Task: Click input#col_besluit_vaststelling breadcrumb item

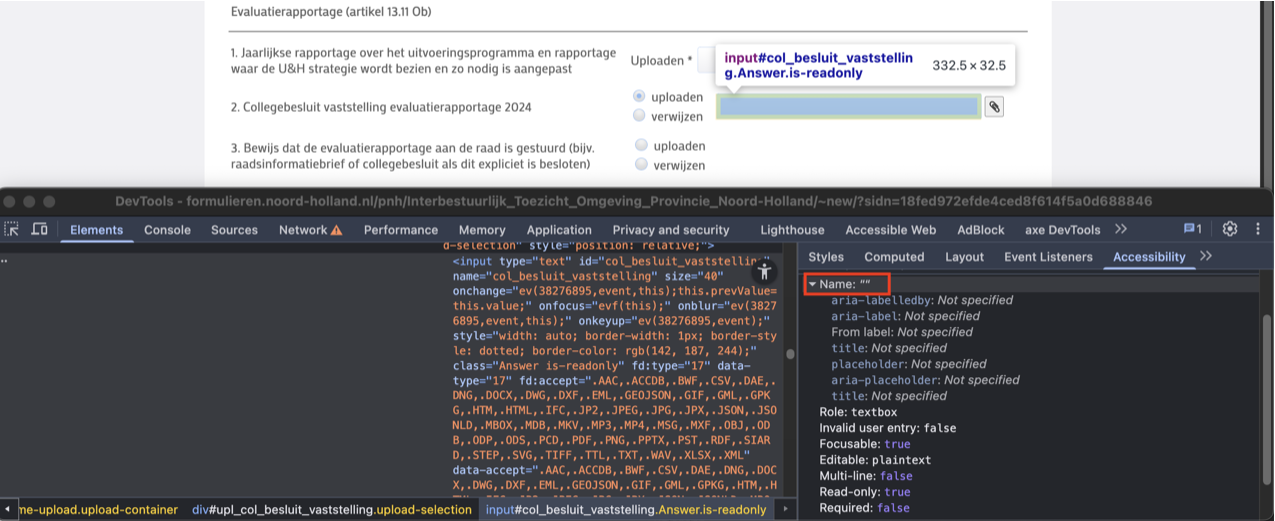Action: (x=626, y=510)
